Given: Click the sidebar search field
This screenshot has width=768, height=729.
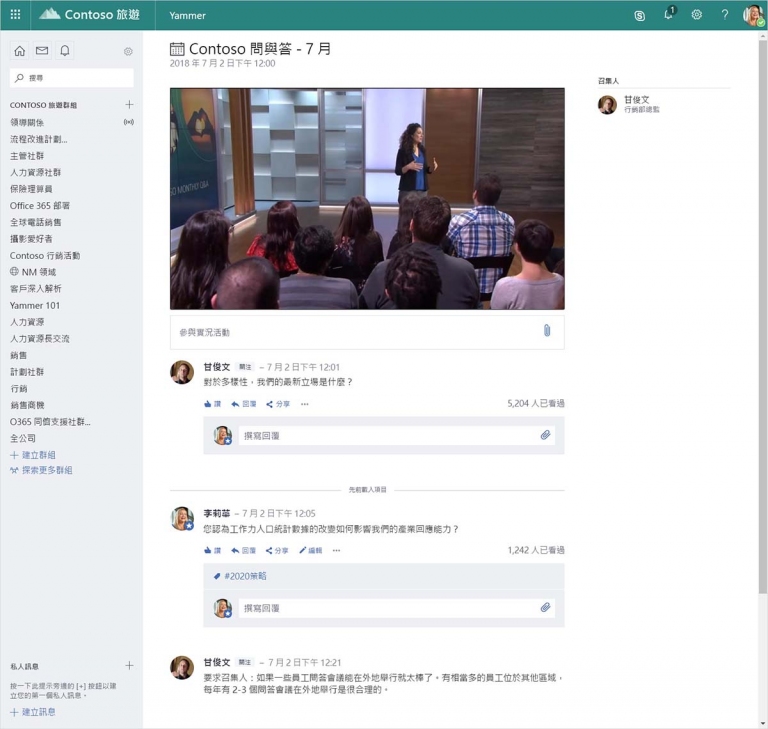Looking at the screenshot, I should tap(72, 78).
